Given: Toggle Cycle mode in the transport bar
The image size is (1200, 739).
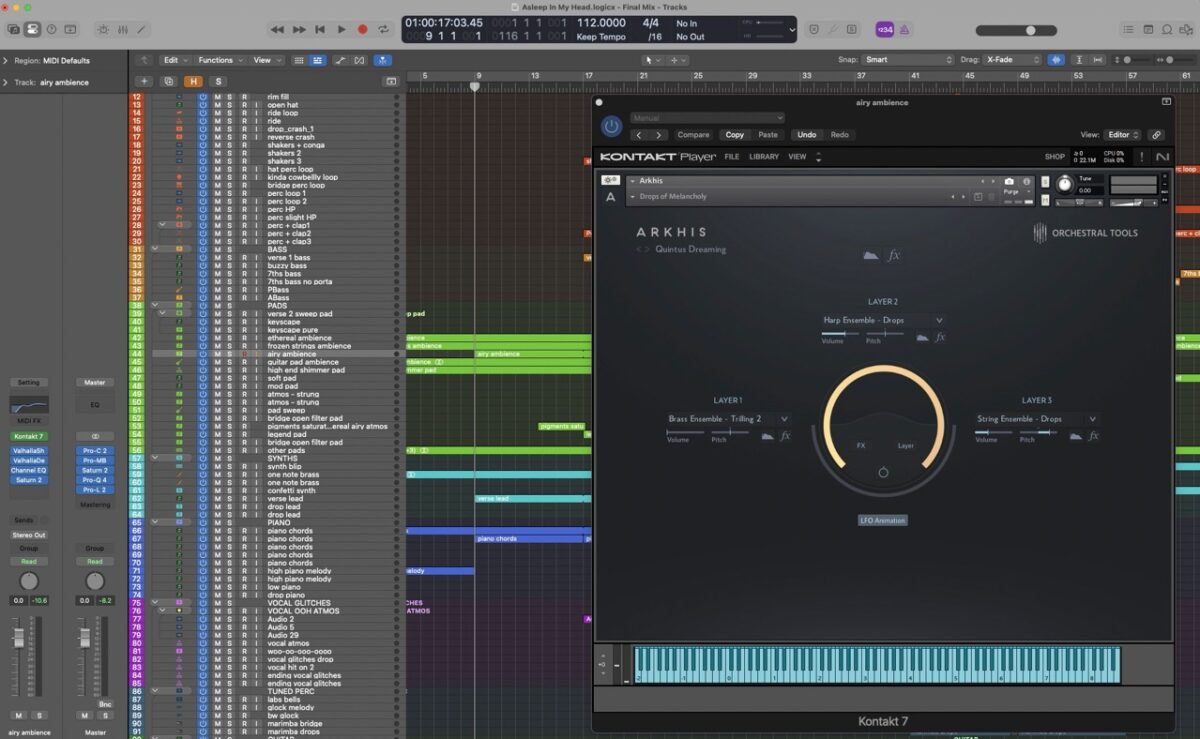Looking at the screenshot, I should click(383, 30).
